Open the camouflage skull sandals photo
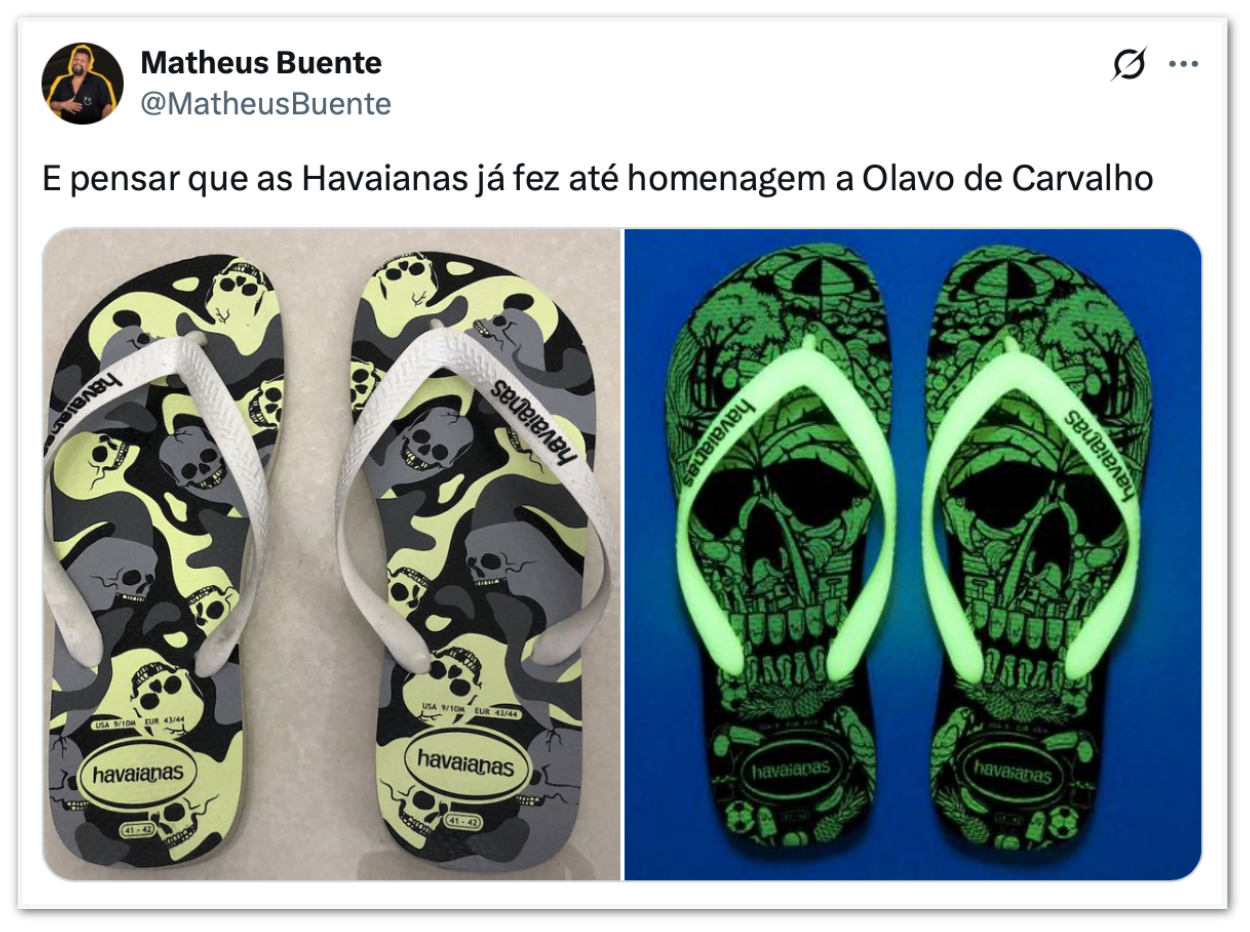The image size is (1250, 932). tap(332, 555)
